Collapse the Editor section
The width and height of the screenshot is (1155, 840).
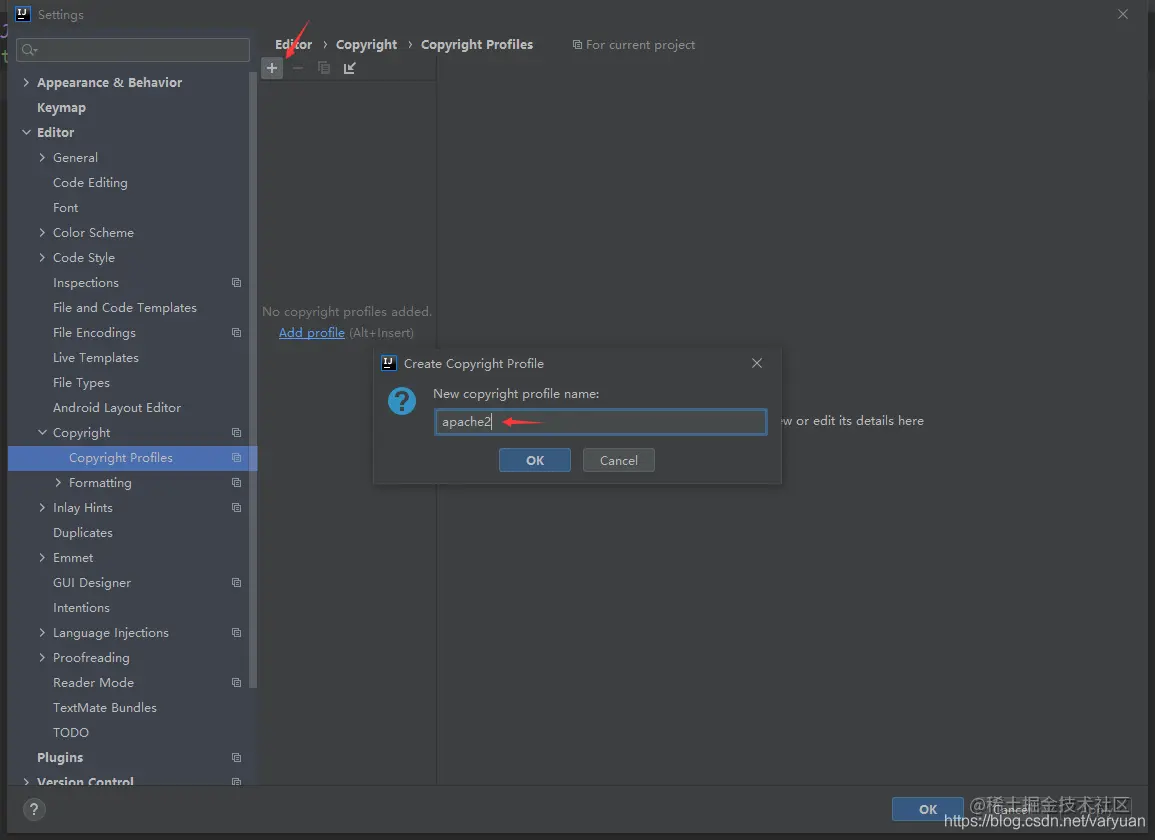[27, 132]
